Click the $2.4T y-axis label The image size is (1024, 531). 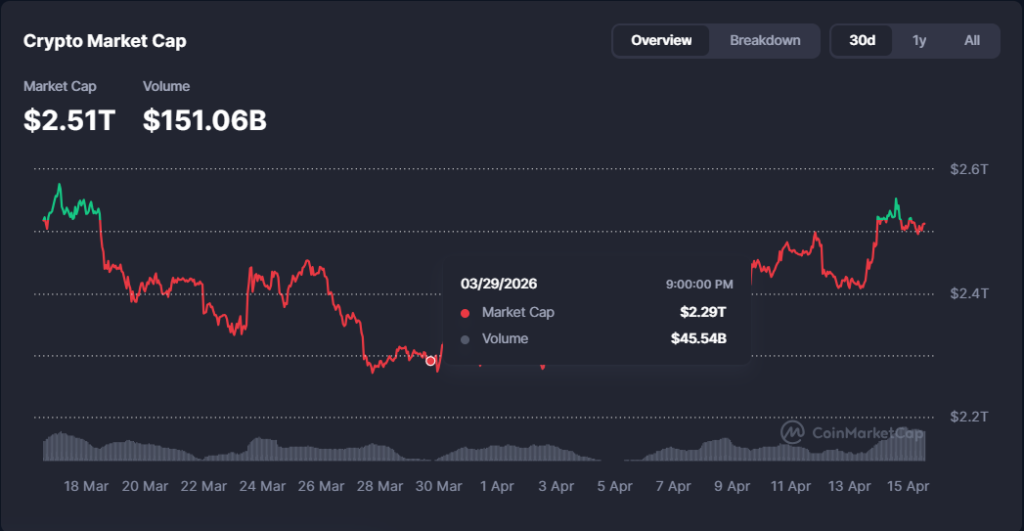click(x=968, y=293)
